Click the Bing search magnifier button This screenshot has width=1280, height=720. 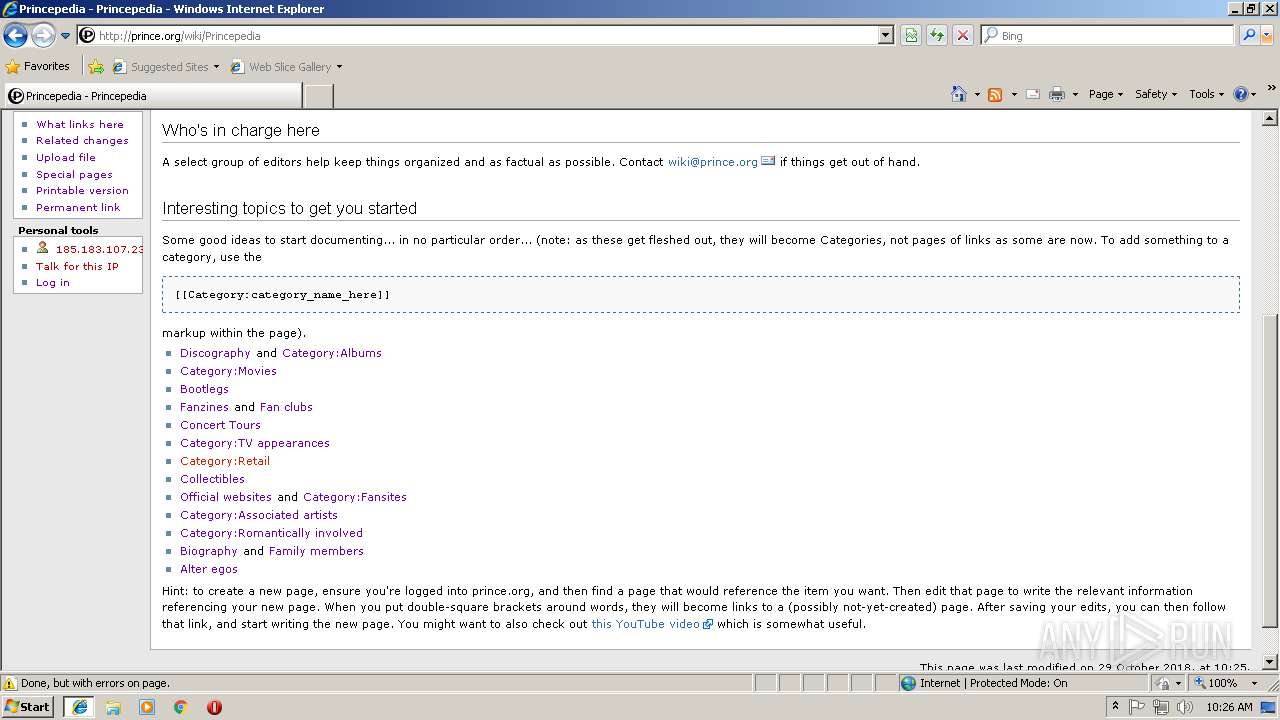(x=1249, y=35)
